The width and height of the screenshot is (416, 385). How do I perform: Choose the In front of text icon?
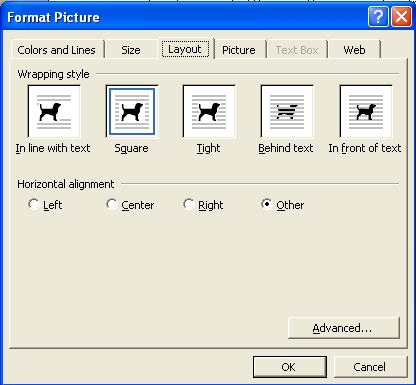pyautogui.click(x=366, y=111)
